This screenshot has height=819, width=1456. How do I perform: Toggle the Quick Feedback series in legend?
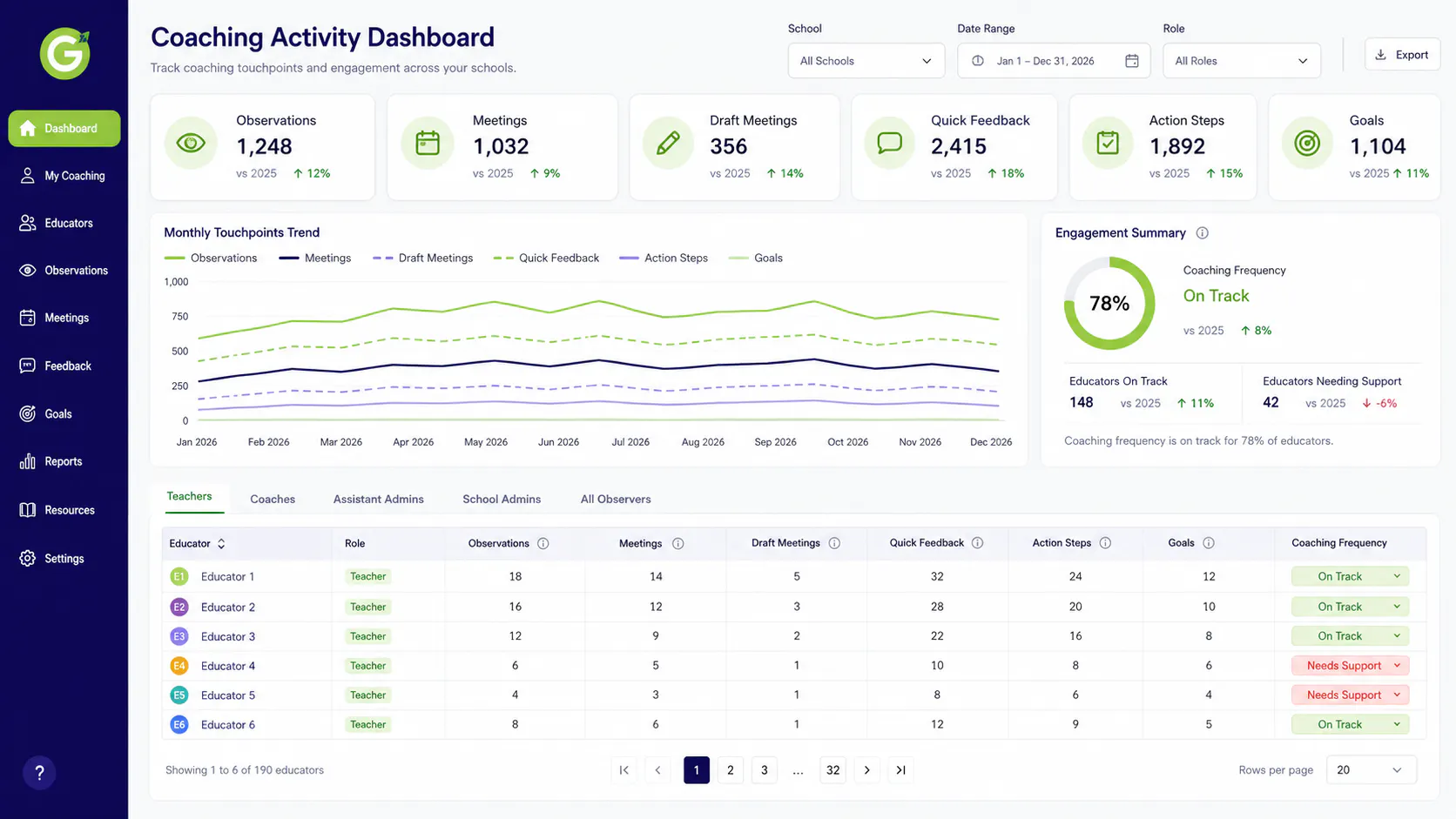(x=546, y=258)
